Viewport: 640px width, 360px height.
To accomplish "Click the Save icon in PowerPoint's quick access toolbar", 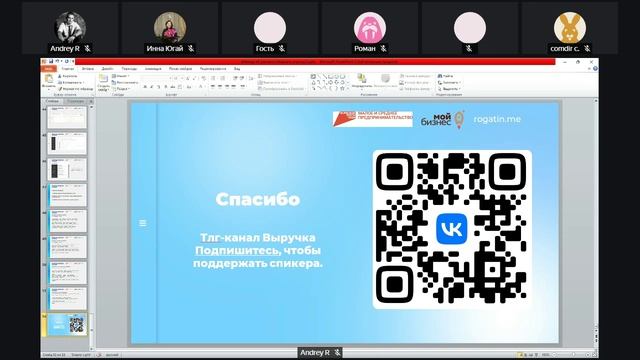I will pyautogui.click(x=51, y=62).
